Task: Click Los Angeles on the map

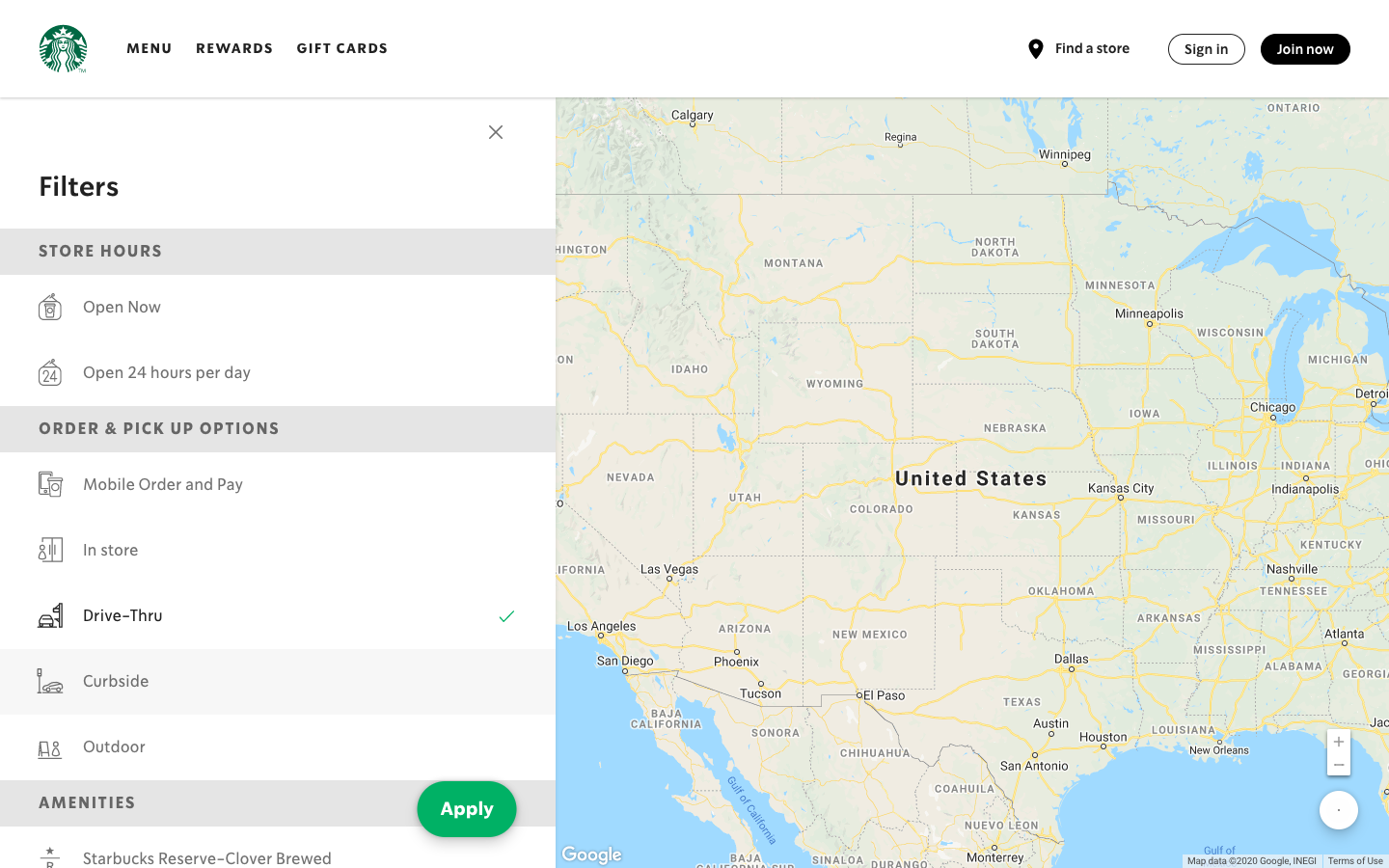Action: pyautogui.click(x=602, y=626)
